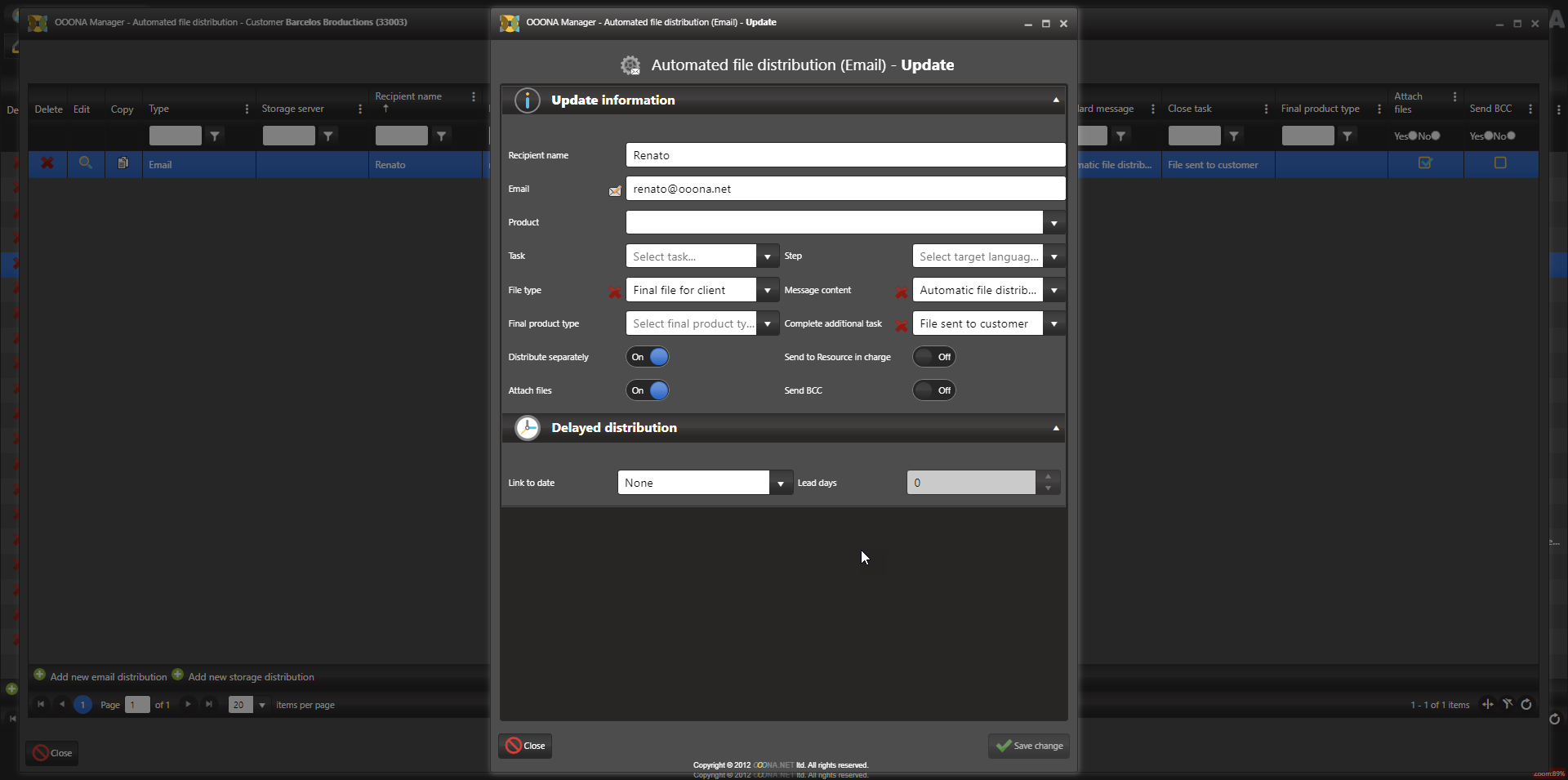Enable Send to Resource in charge
This screenshot has height=780, width=1568.
tap(933, 357)
